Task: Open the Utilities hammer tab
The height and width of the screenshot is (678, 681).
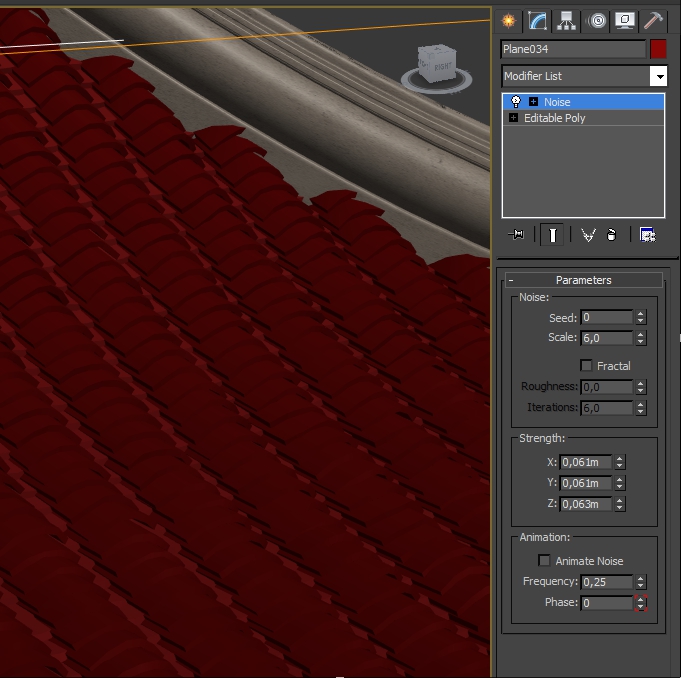Action: tap(653, 20)
